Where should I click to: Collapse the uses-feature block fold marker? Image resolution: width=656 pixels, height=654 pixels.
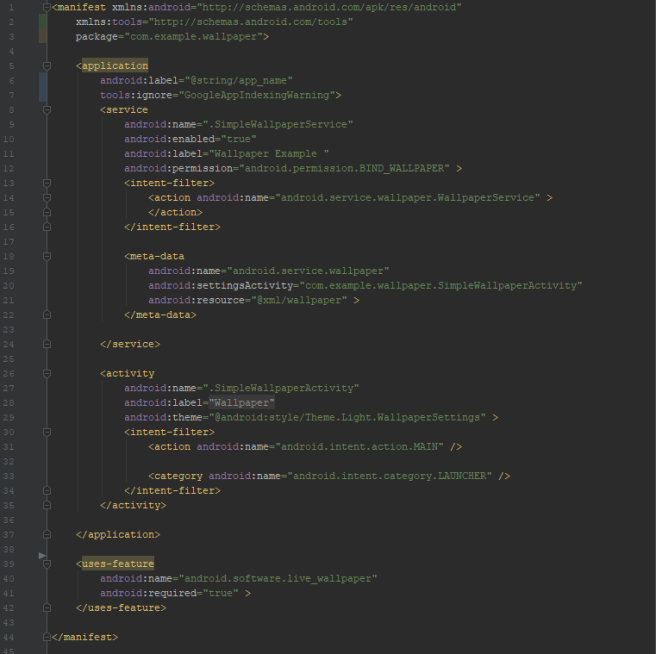(47, 564)
